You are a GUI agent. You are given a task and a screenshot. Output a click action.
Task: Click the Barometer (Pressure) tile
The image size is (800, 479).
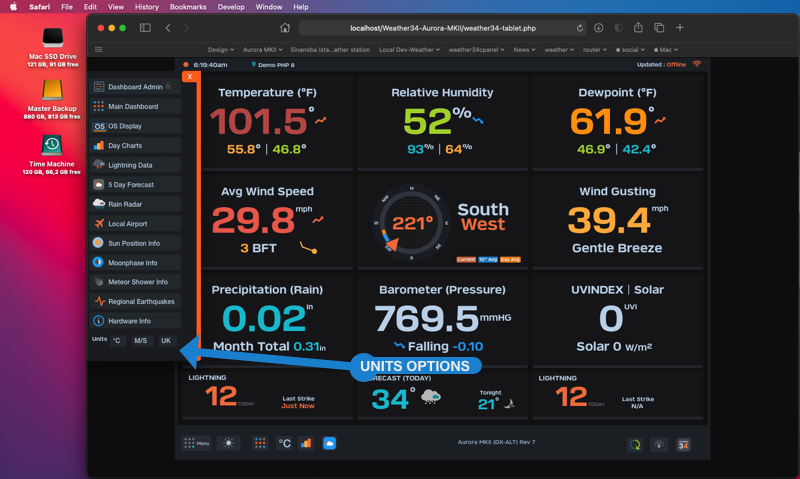pos(442,319)
